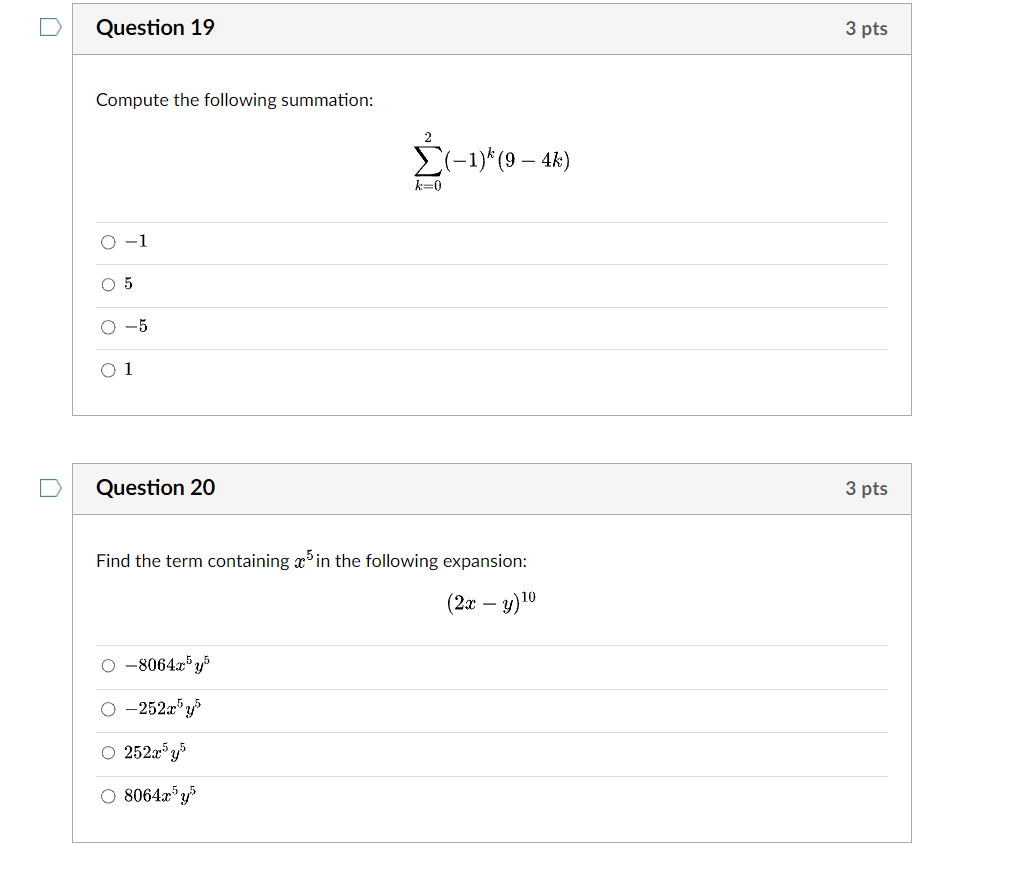Select answer choice −1 for Question 19

point(108,240)
